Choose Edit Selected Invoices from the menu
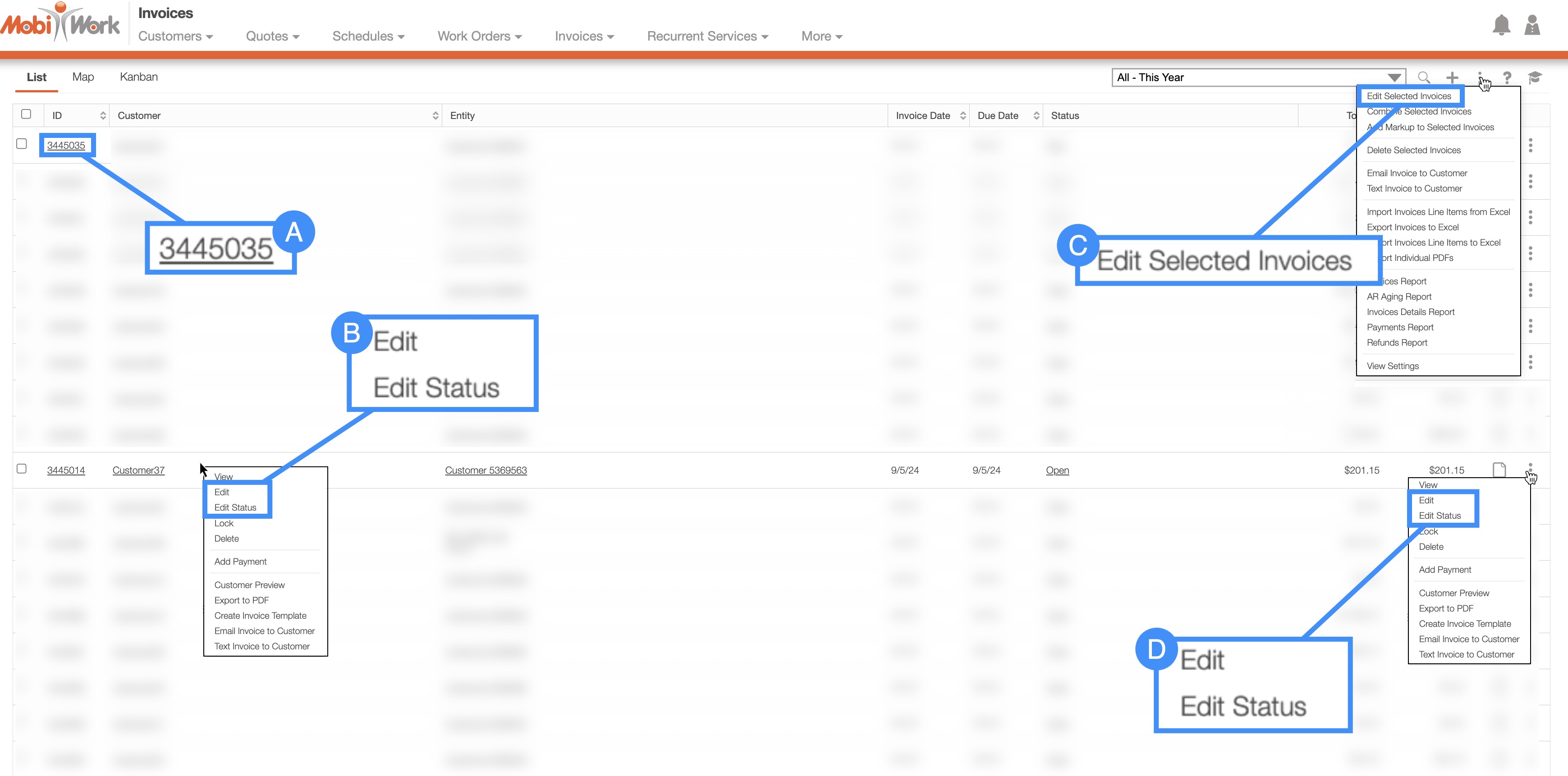Image resolution: width=1568 pixels, height=776 pixels. click(x=1408, y=96)
